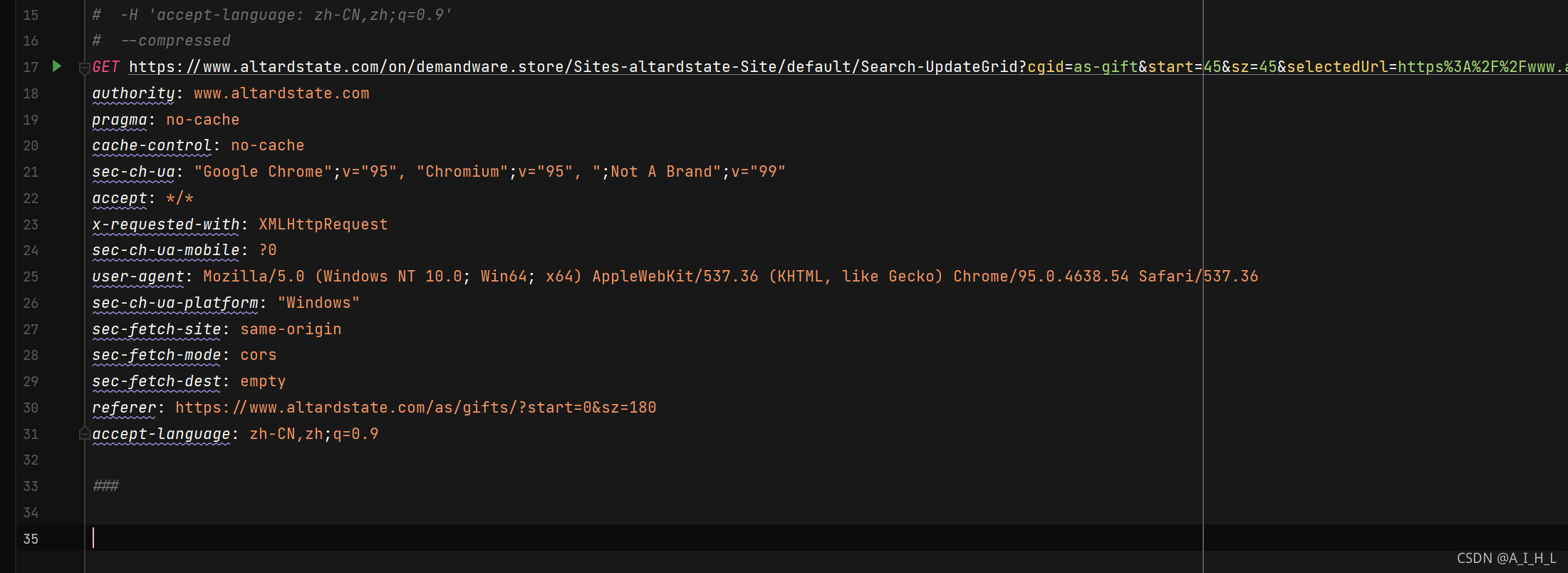Click the GET method keyword

click(106, 67)
